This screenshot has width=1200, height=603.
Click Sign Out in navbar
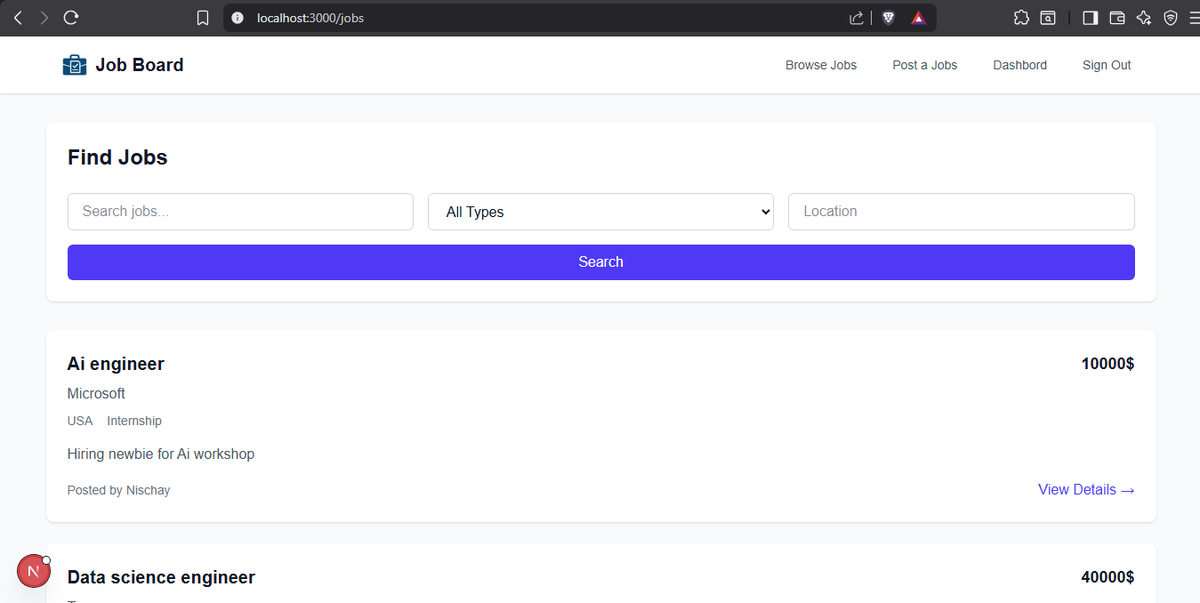point(1107,65)
